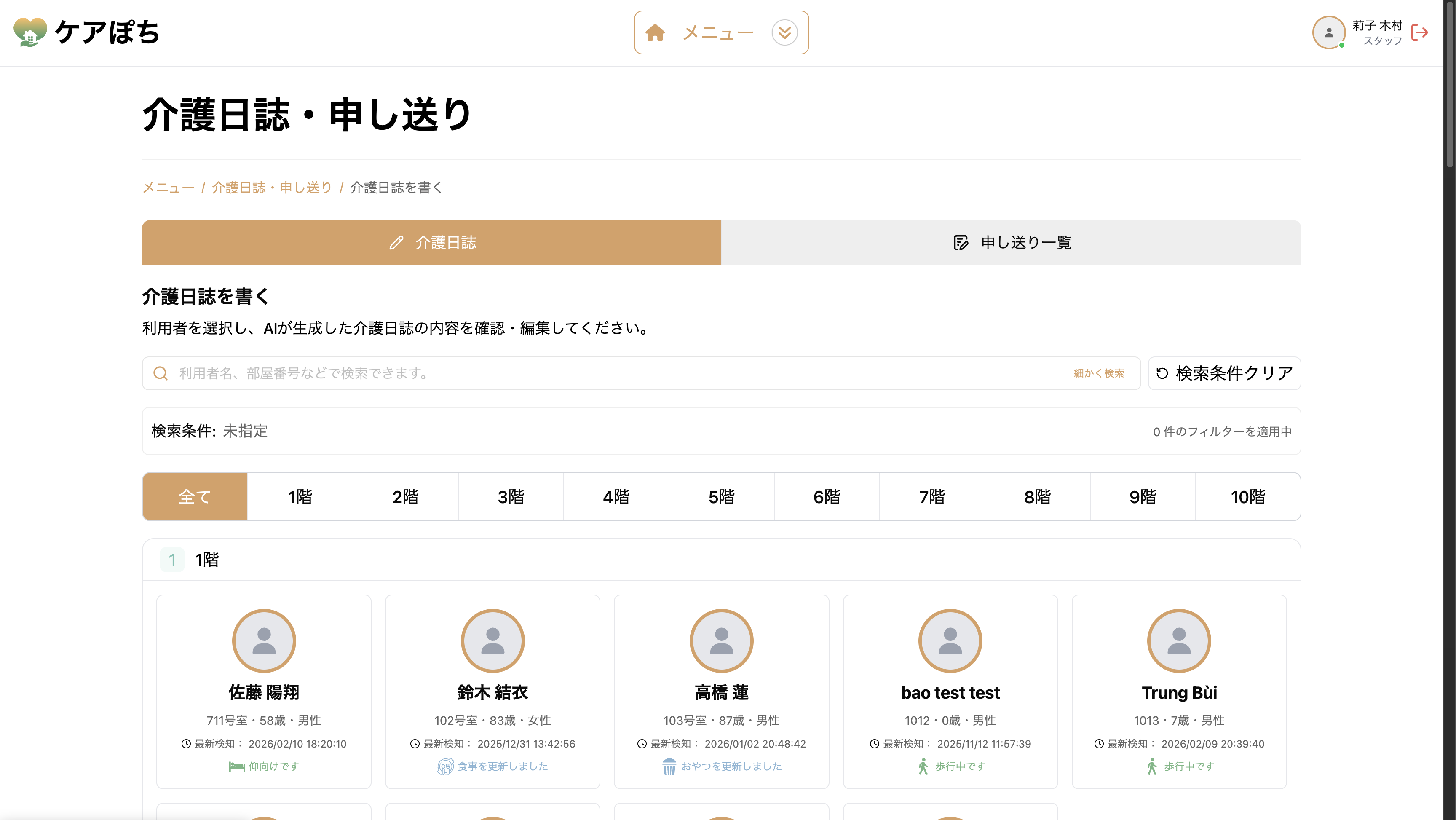Select the 10階 floor filter
1456x820 pixels.
click(1248, 496)
